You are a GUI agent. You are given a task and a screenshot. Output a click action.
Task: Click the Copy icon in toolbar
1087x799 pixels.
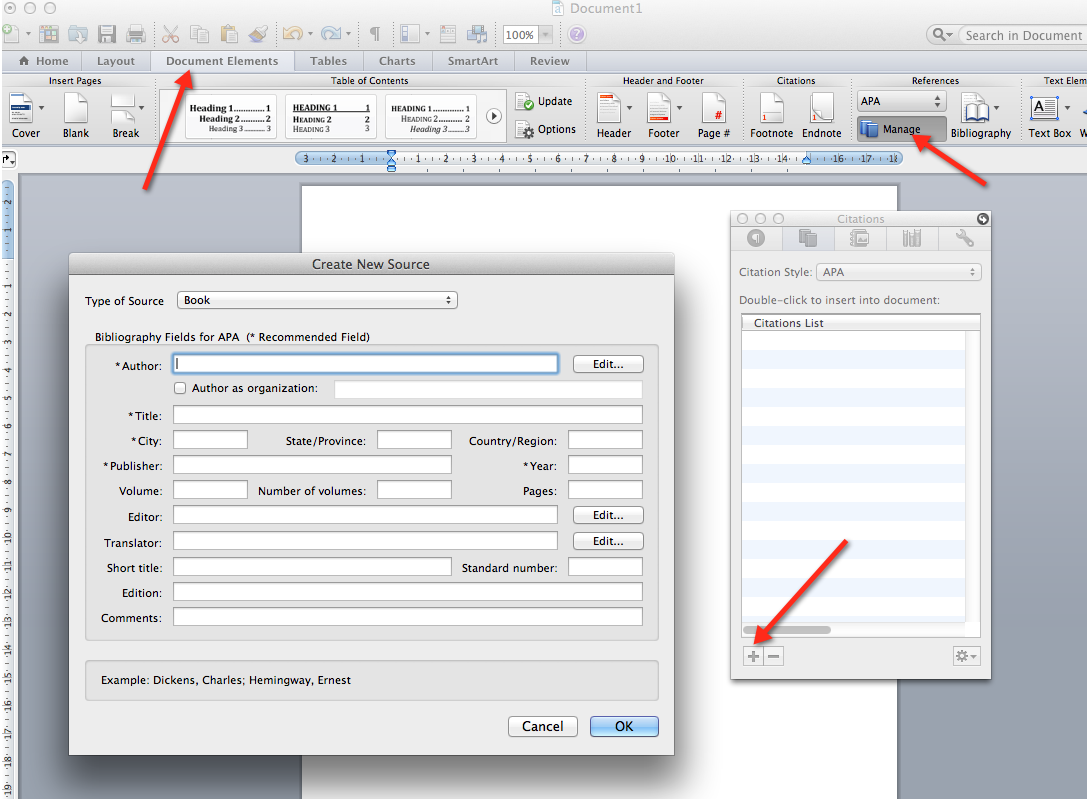point(200,34)
